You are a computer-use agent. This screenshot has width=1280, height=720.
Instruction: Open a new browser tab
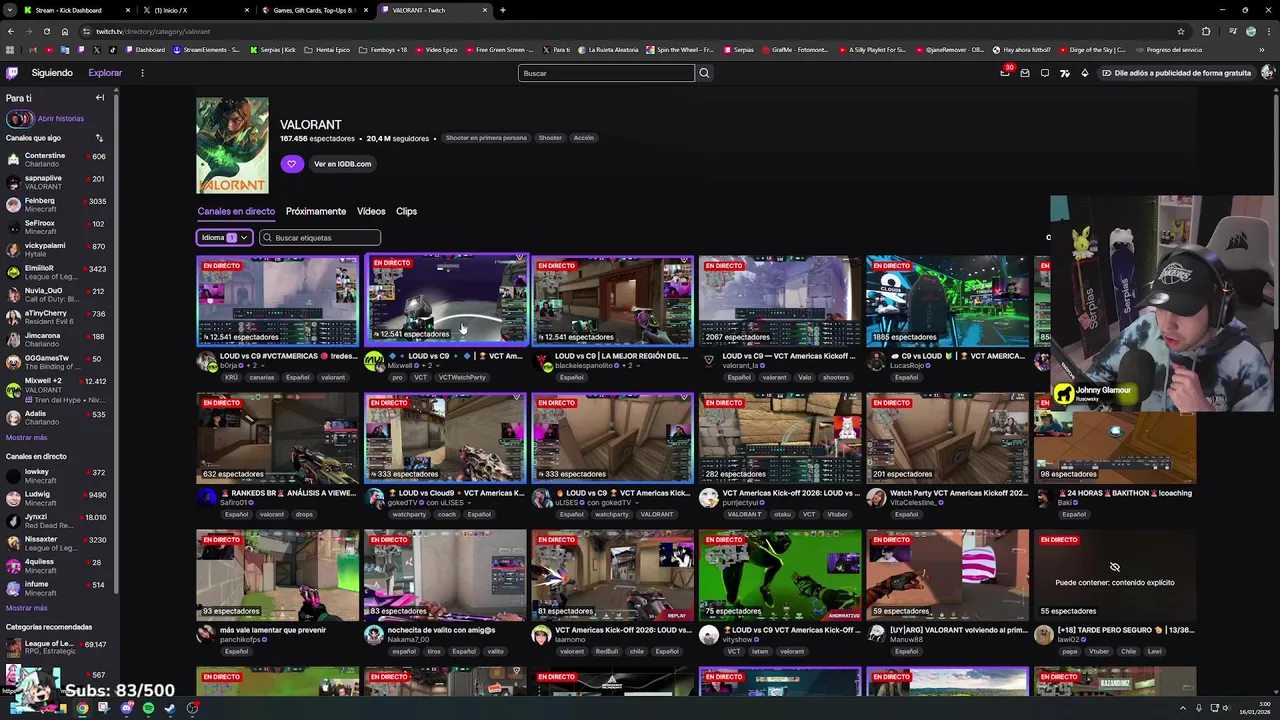coord(503,10)
